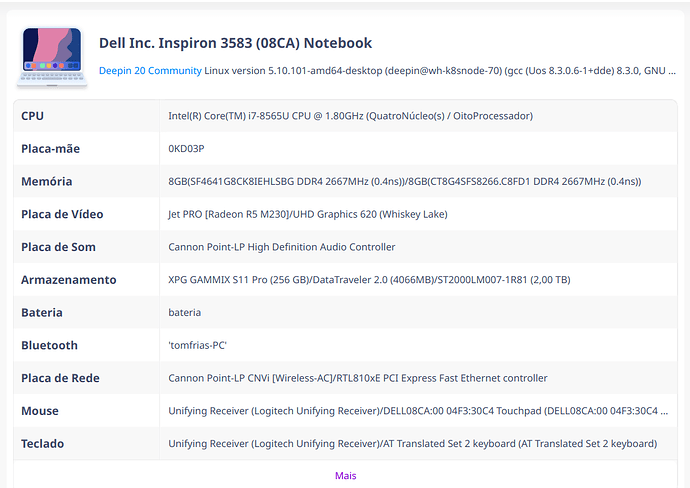Open the Dell Inc. Inspiron 3583 title
This screenshot has height=488, width=690.
pos(235,43)
